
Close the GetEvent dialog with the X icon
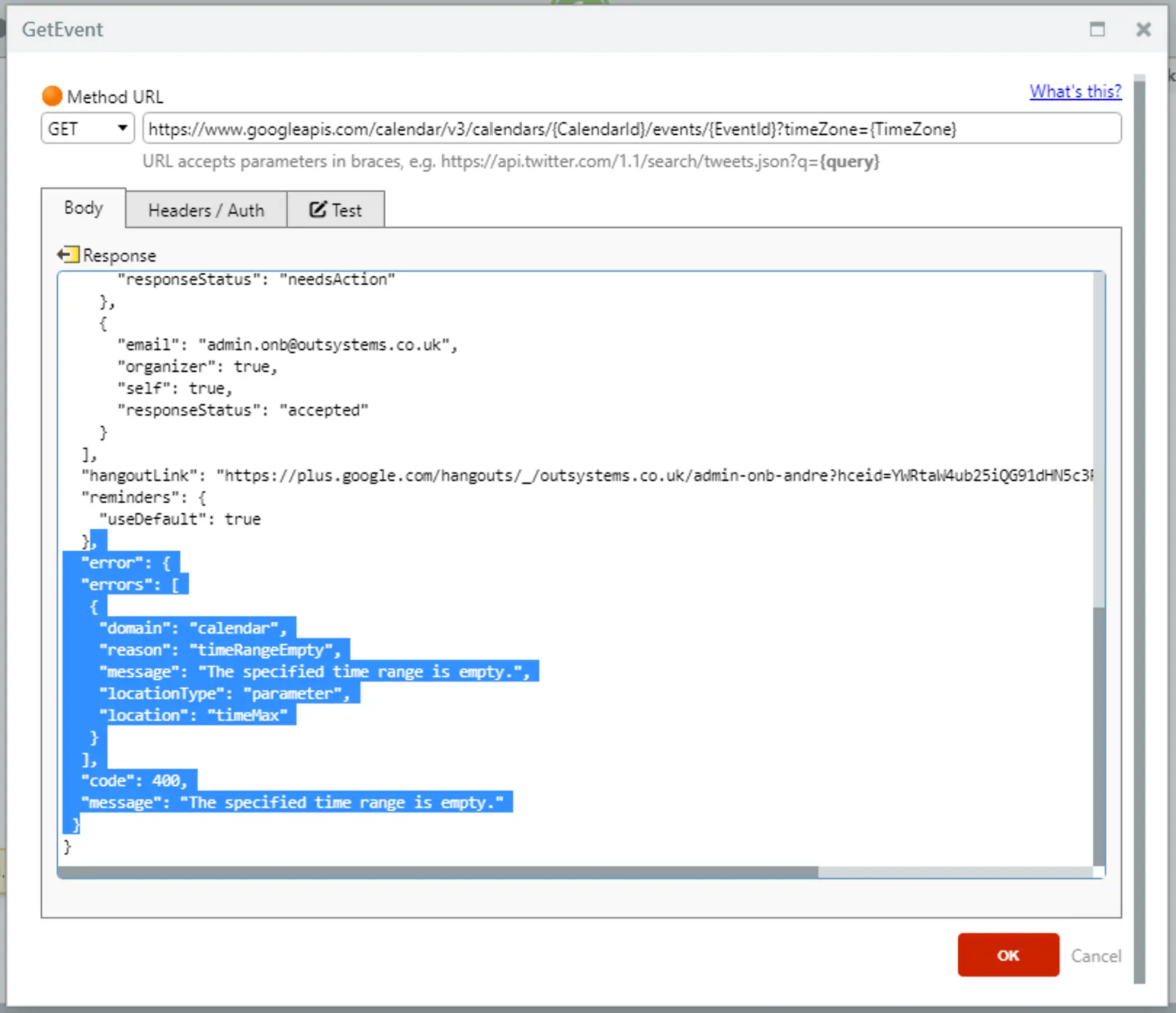(1143, 29)
